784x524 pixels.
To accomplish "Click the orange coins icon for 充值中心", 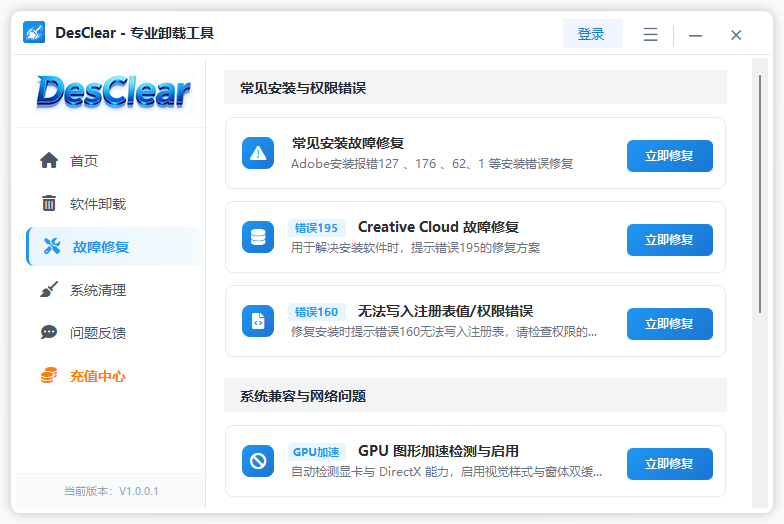I will 49,375.
